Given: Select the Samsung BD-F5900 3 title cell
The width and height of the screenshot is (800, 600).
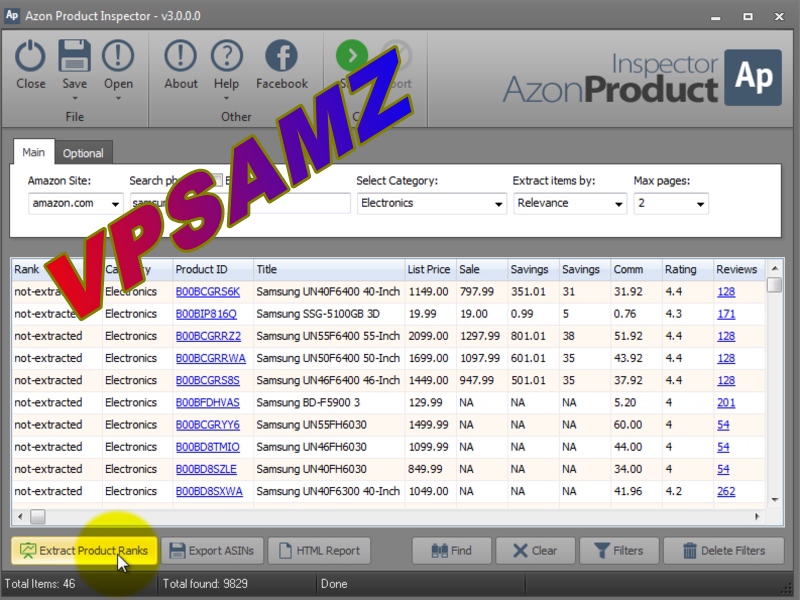Looking at the screenshot, I should 329,403.
